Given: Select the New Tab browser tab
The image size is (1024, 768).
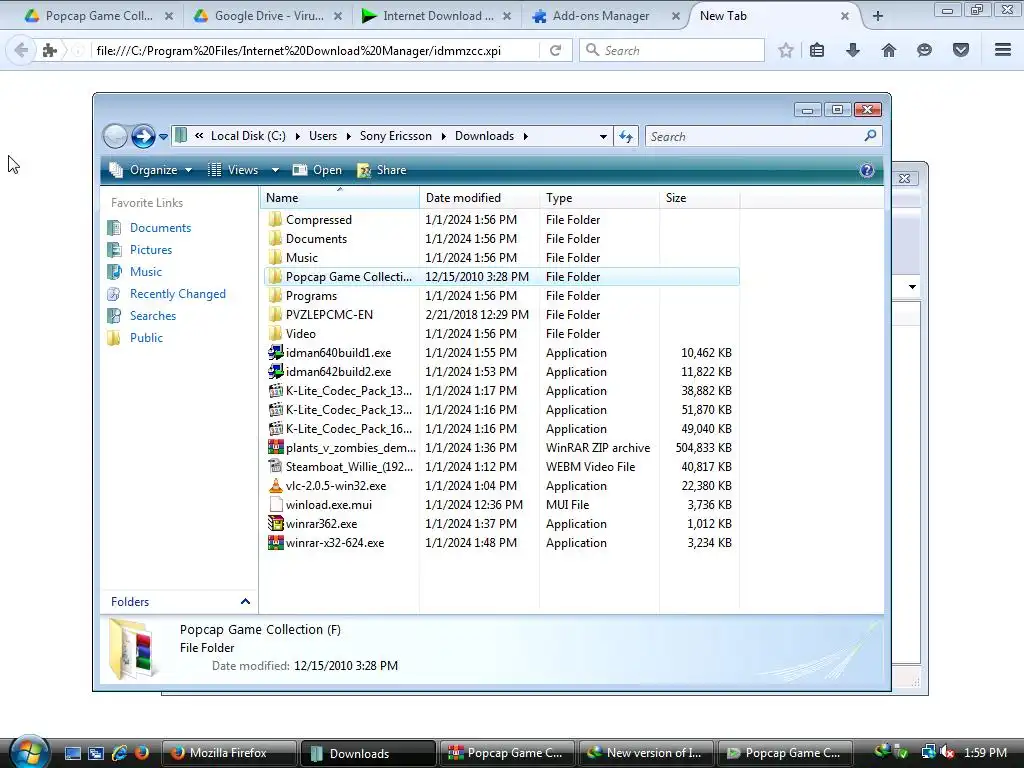Looking at the screenshot, I should point(775,16).
